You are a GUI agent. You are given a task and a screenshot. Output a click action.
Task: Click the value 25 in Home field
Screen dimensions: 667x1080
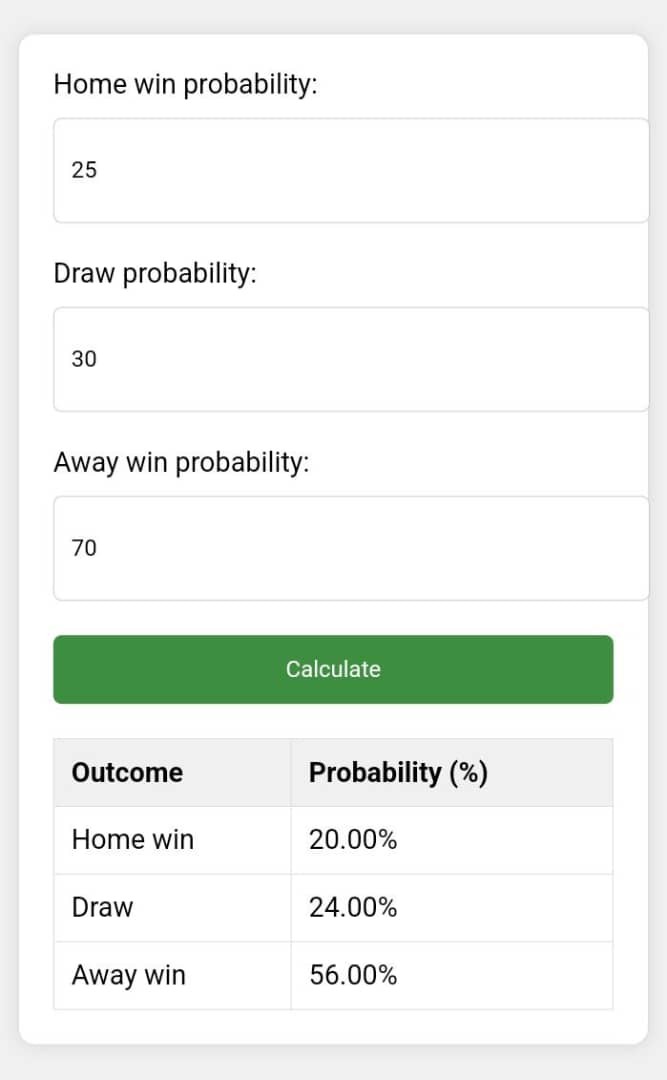tap(84, 170)
